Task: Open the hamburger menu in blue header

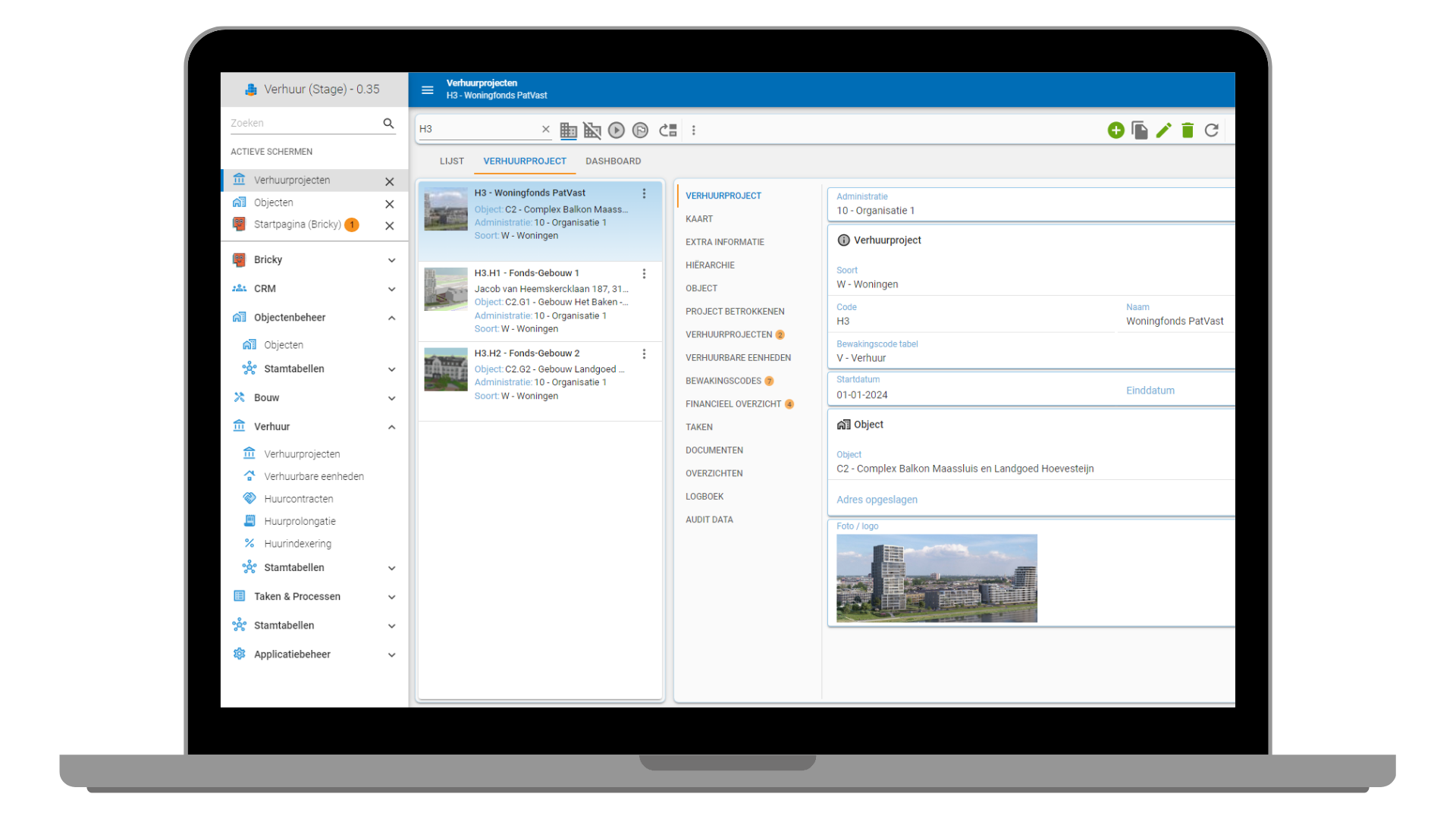Action: 428,89
